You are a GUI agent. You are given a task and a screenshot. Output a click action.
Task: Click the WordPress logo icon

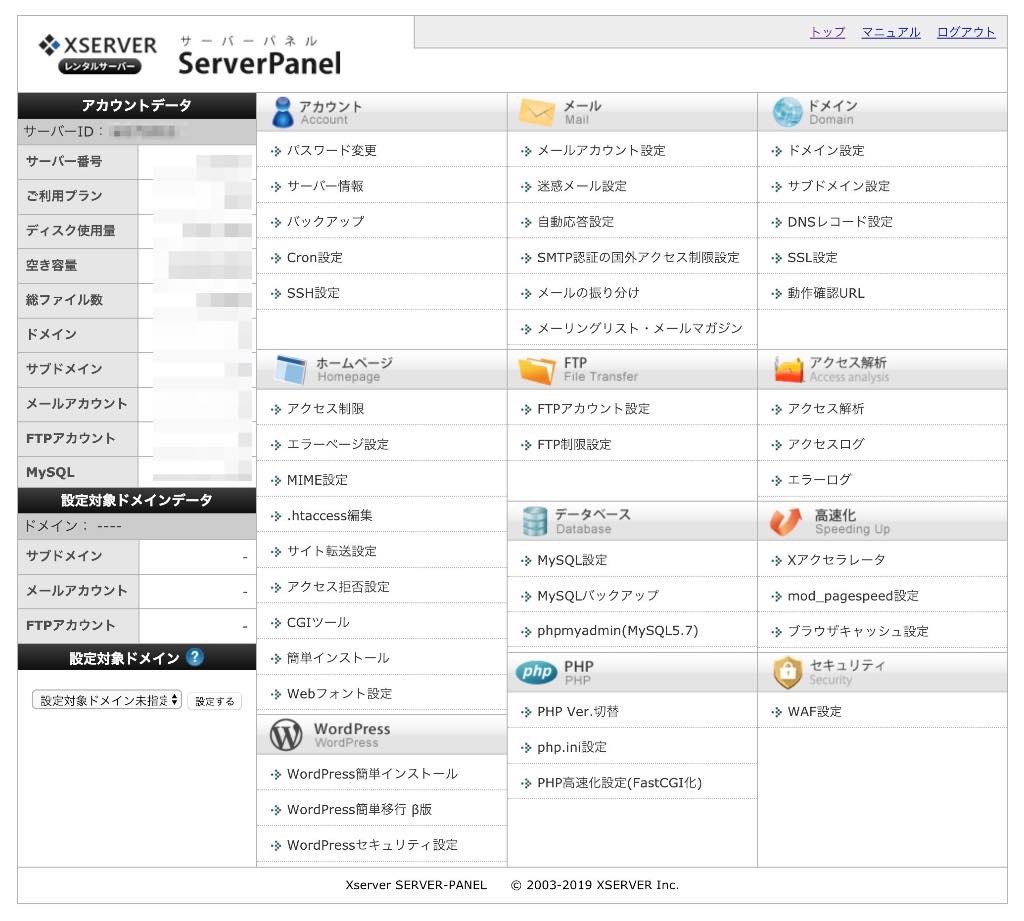point(286,735)
